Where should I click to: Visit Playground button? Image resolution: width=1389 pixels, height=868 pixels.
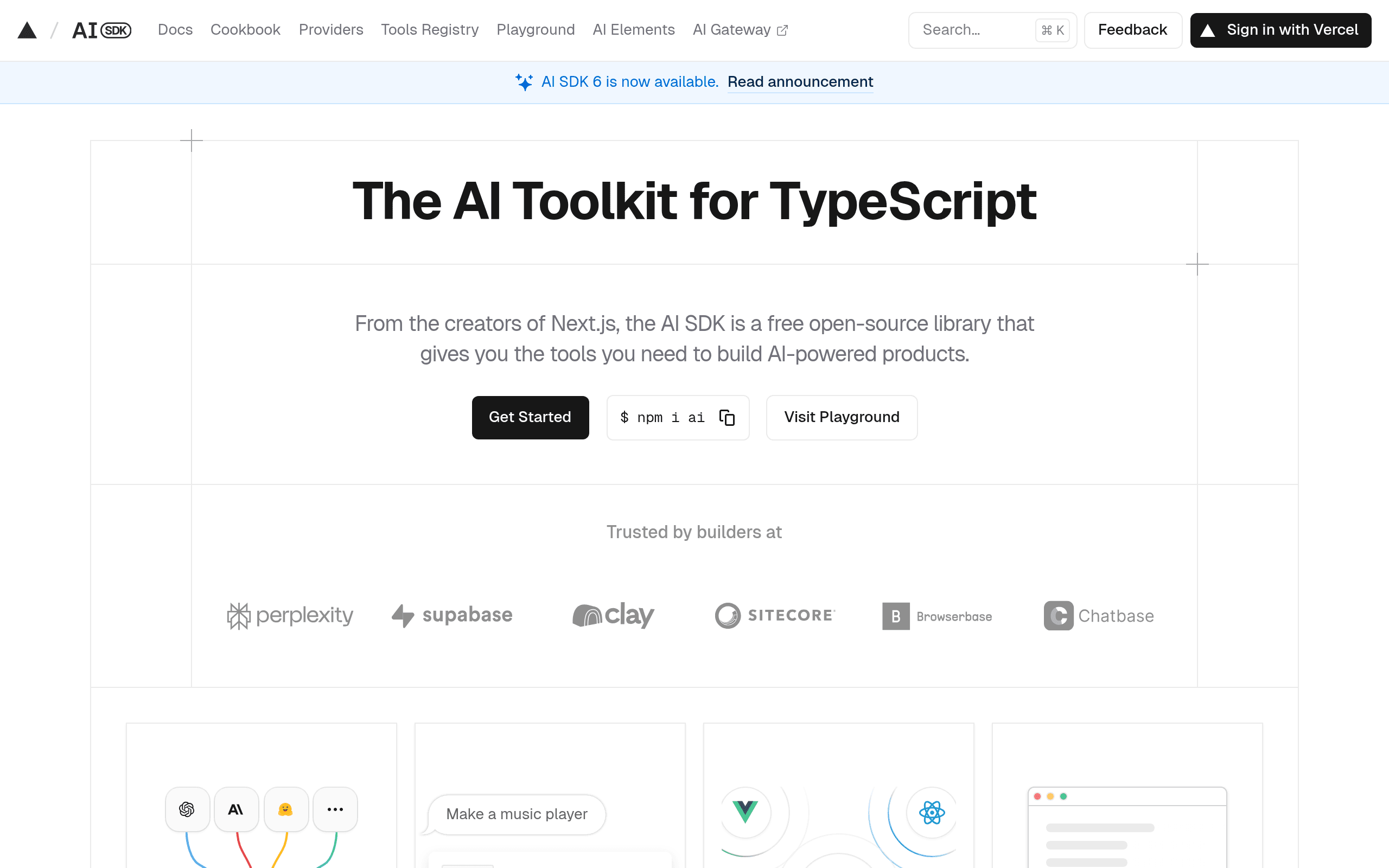coord(842,417)
